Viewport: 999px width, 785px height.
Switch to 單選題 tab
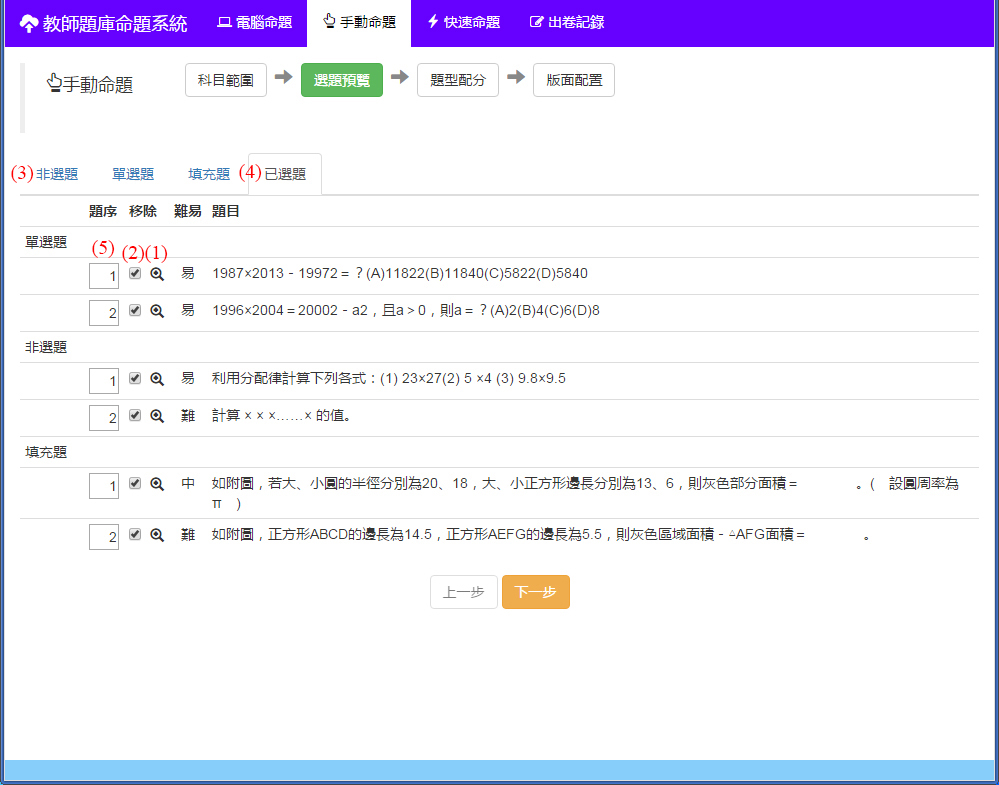point(133,174)
